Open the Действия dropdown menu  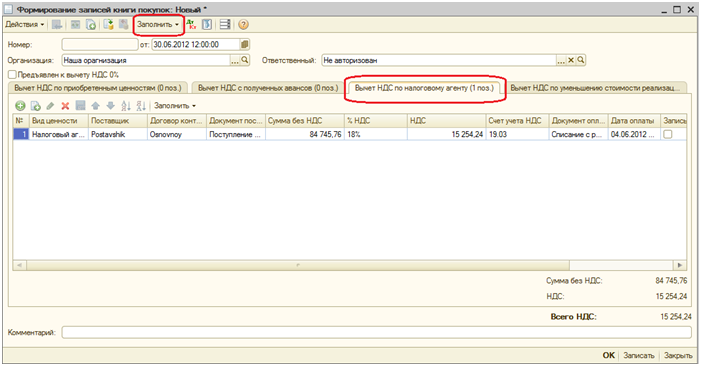[25, 25]
